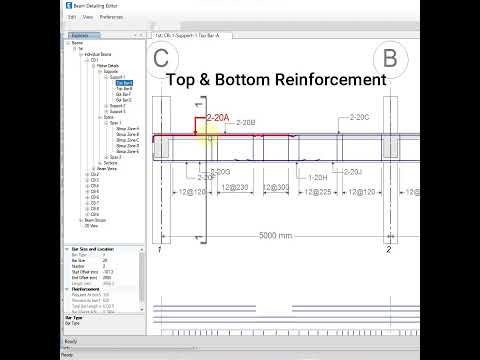Click the properties panel scroll-down arrow
Image resolution: width=480 pixels, height=360 pixels.
tap(142, 310)
